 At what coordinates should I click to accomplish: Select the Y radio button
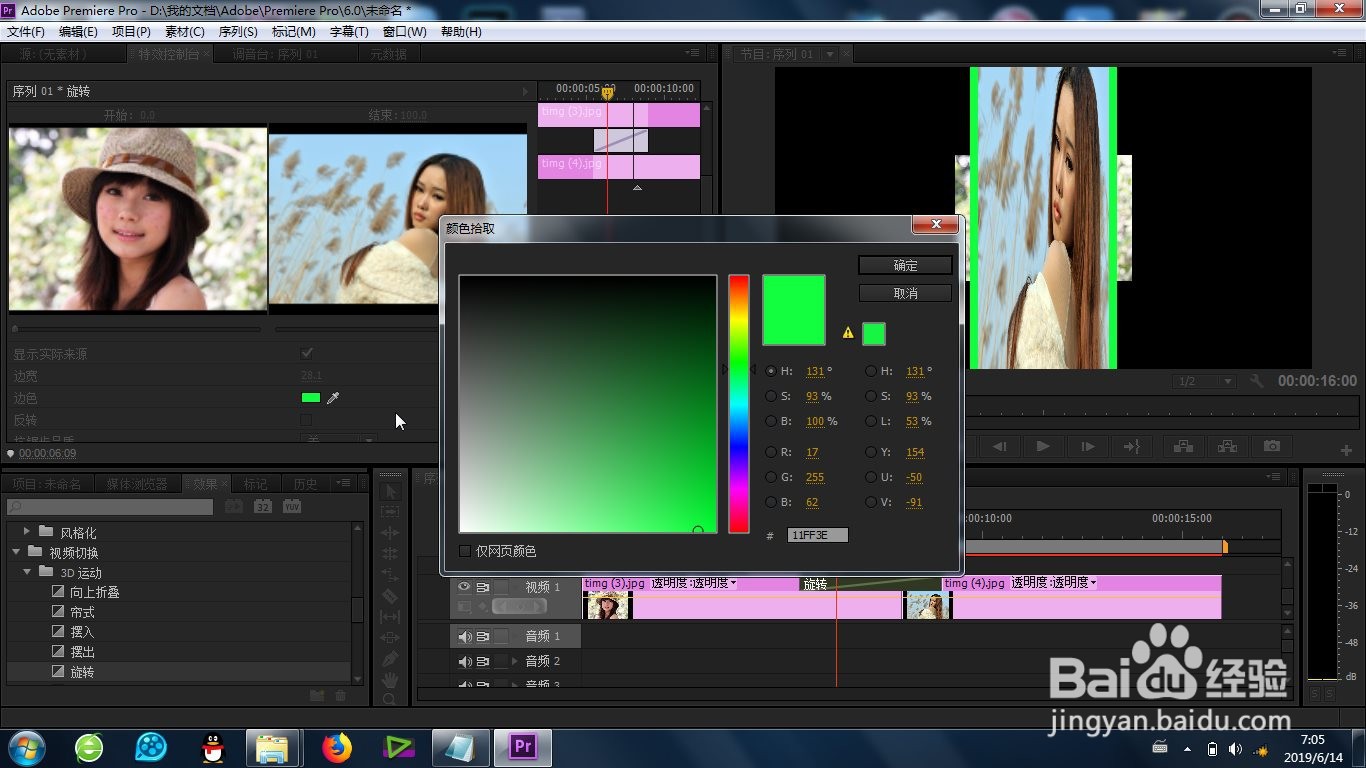871,452
